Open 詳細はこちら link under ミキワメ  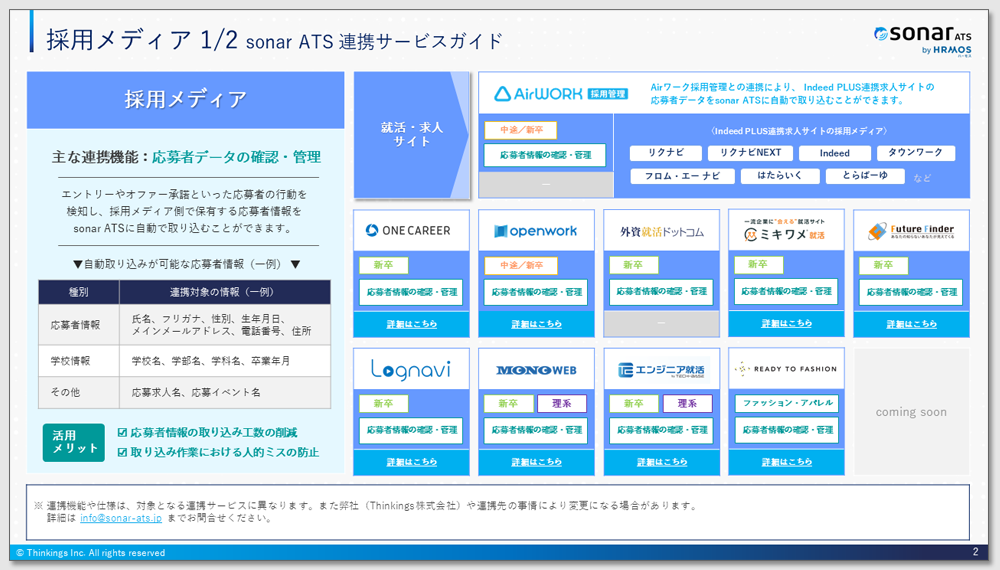(786, 323)
